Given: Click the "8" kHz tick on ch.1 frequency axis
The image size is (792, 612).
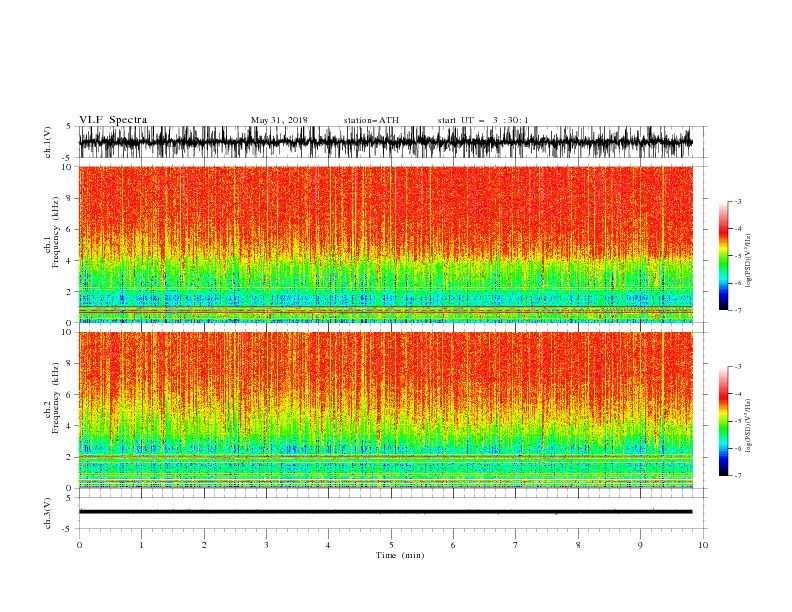Looking at the screenshot, I should 70,198.
